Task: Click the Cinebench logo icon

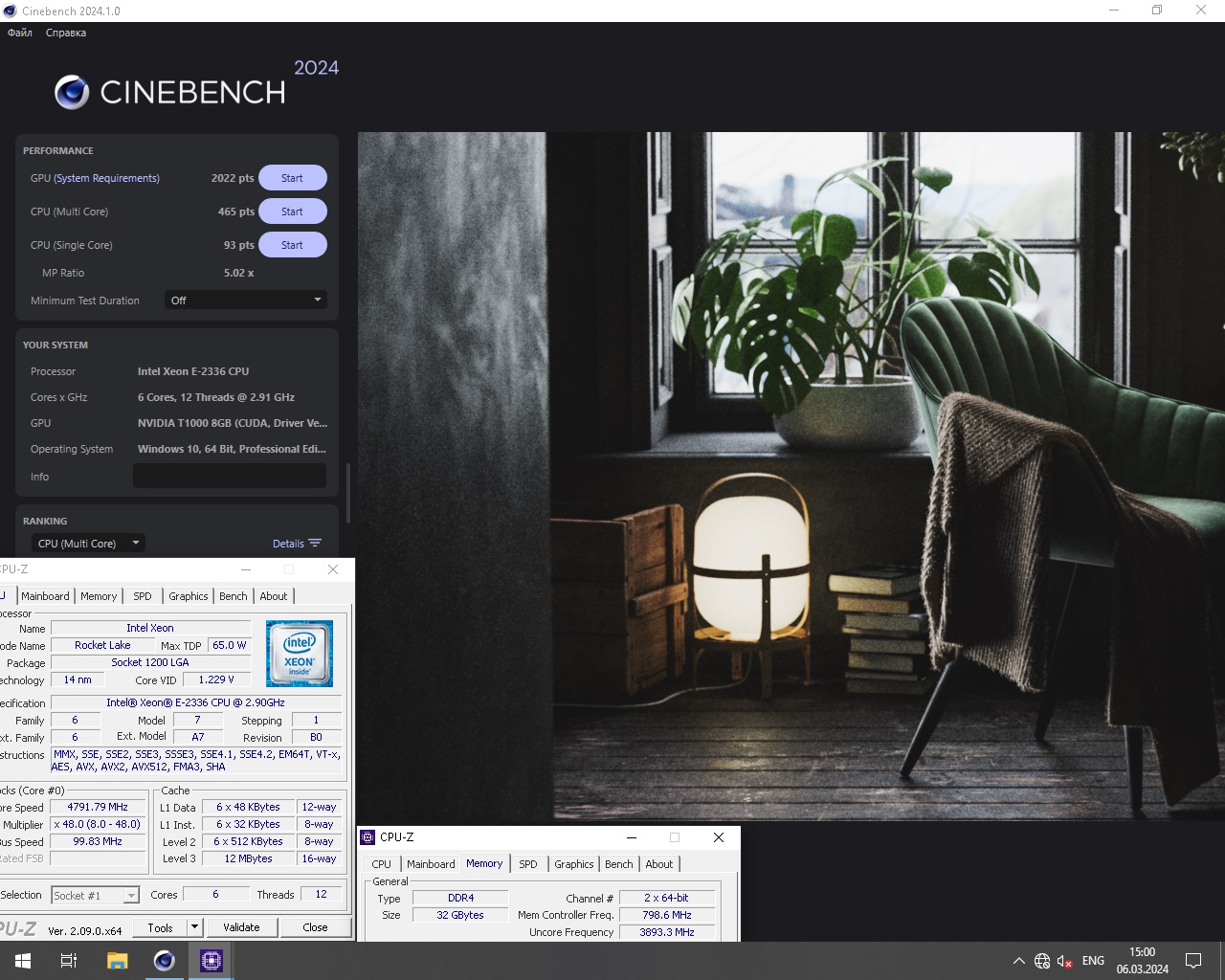Action: 72,92
